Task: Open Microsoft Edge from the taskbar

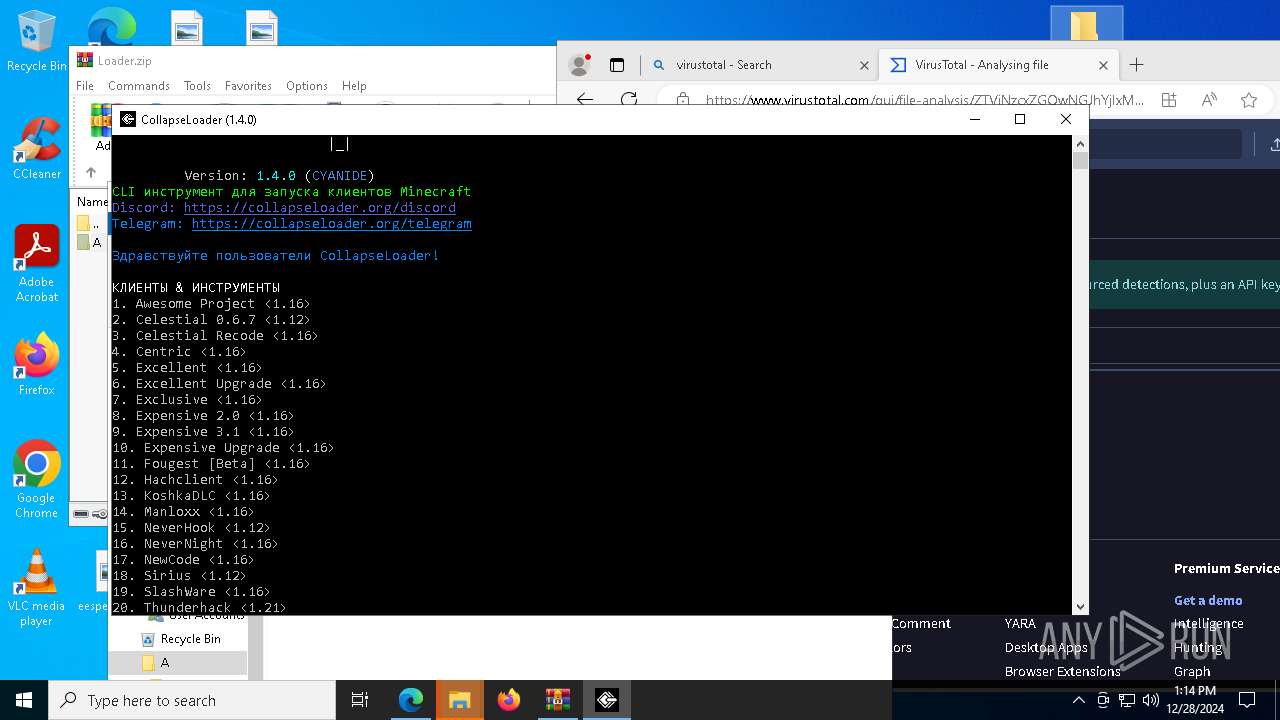Action: (x=411, y=700)
